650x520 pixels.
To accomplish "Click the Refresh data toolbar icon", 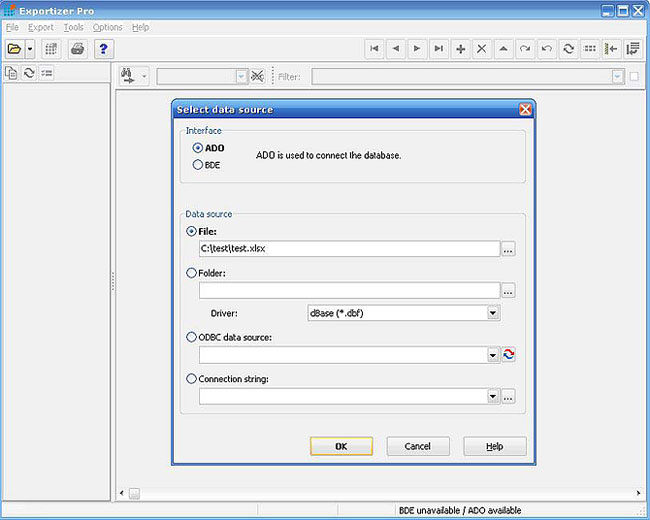I will [568, 48].
